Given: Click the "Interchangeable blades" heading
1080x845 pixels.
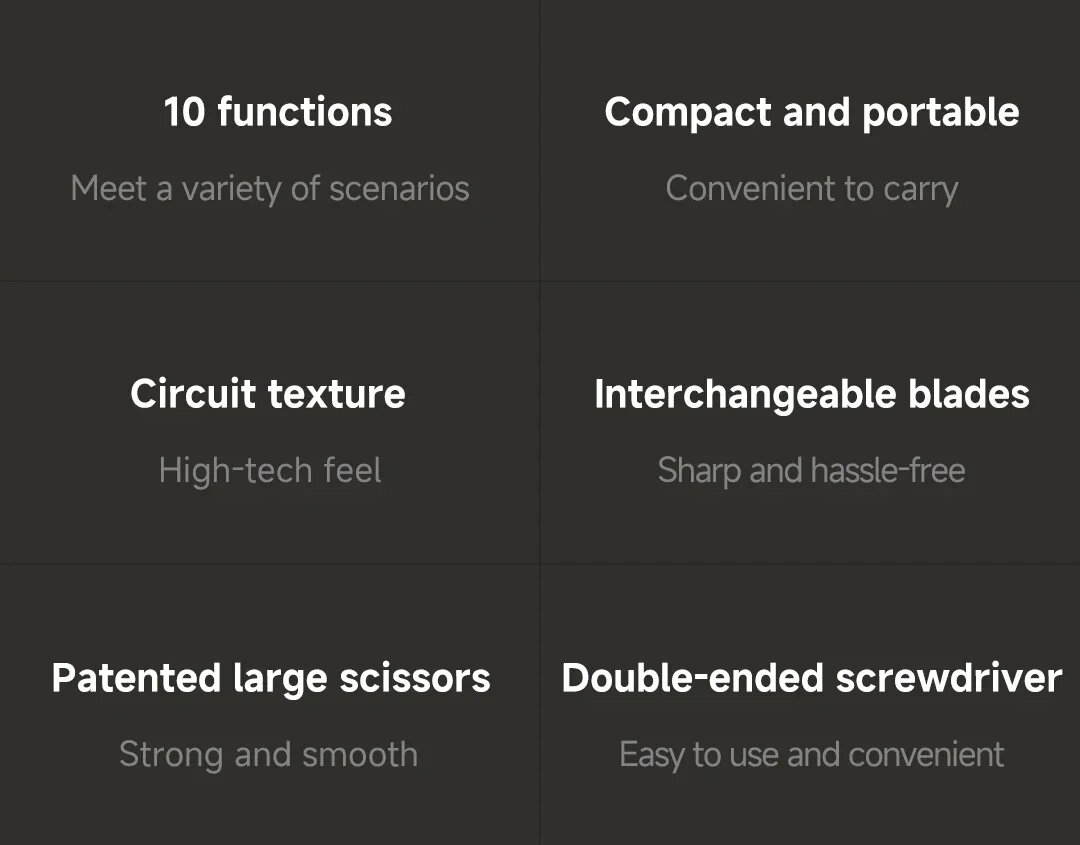Looking at the screenshot, I should tap(811, 394).
